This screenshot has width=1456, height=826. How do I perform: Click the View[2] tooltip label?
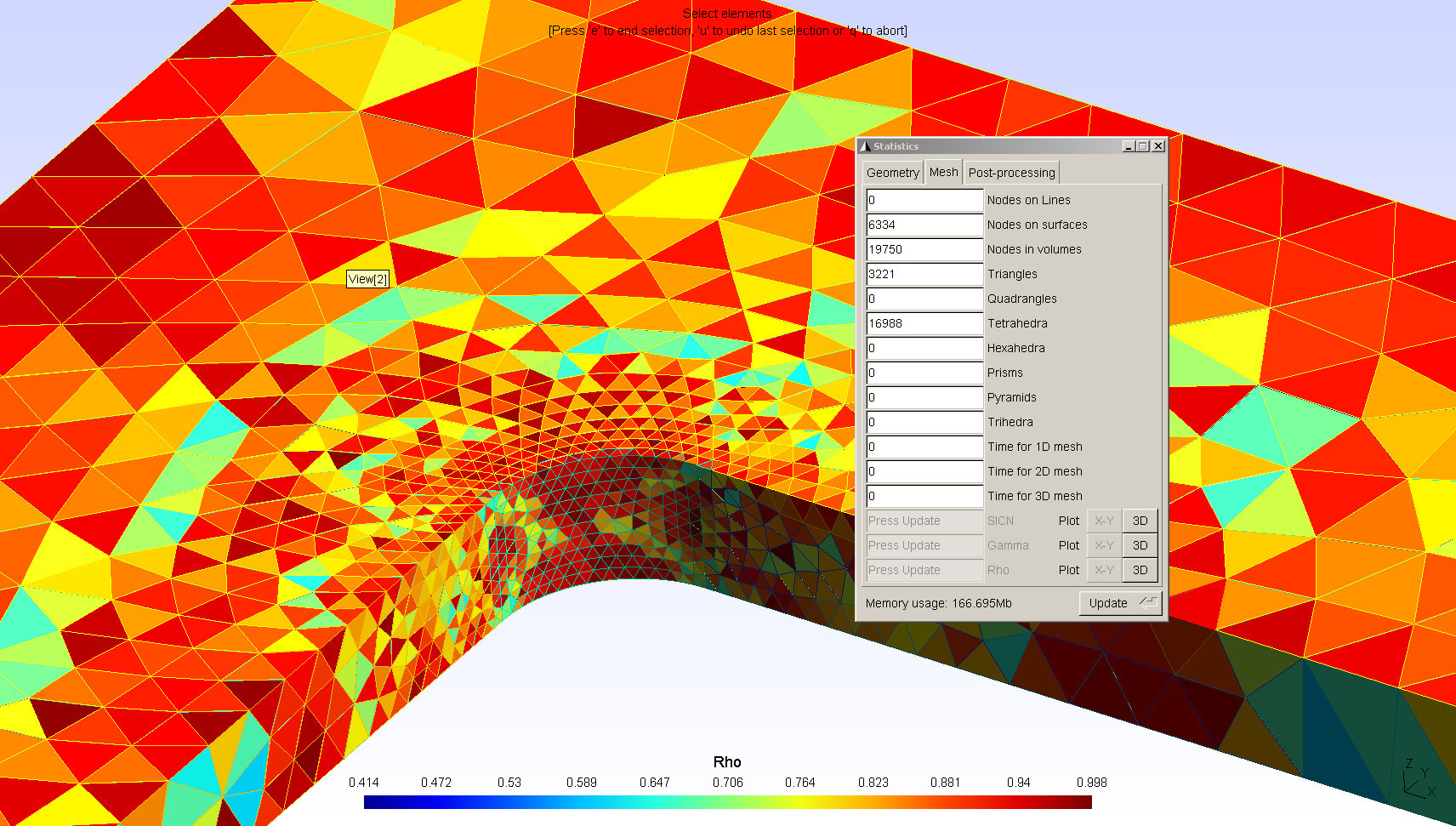[x=367, y=279]
